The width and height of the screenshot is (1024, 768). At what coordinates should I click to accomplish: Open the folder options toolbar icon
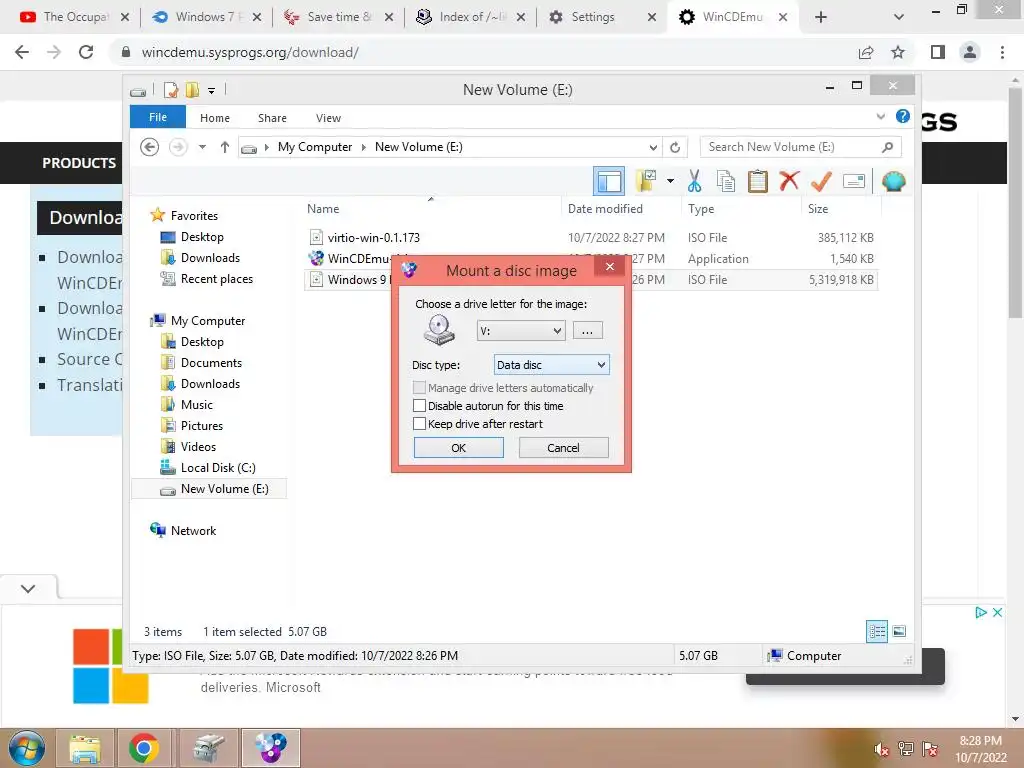646,181
